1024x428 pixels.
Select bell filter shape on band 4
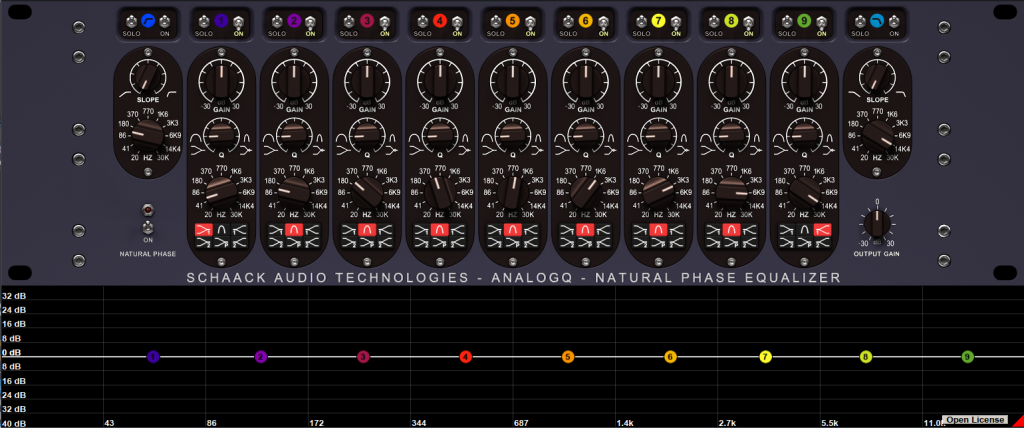pyautogui.click(x=440, y=230)
